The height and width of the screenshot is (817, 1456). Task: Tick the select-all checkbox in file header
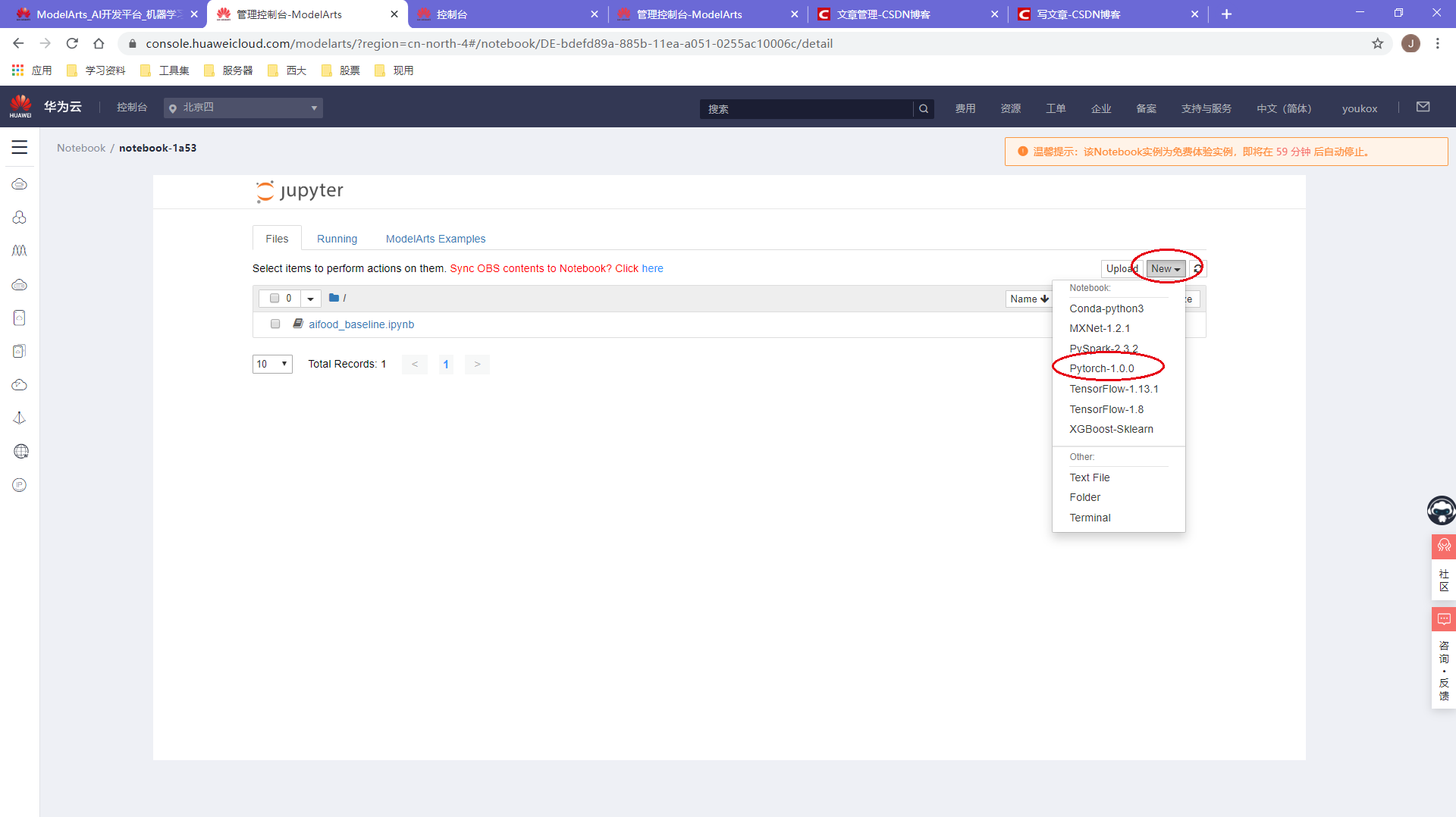coord(275,298)
